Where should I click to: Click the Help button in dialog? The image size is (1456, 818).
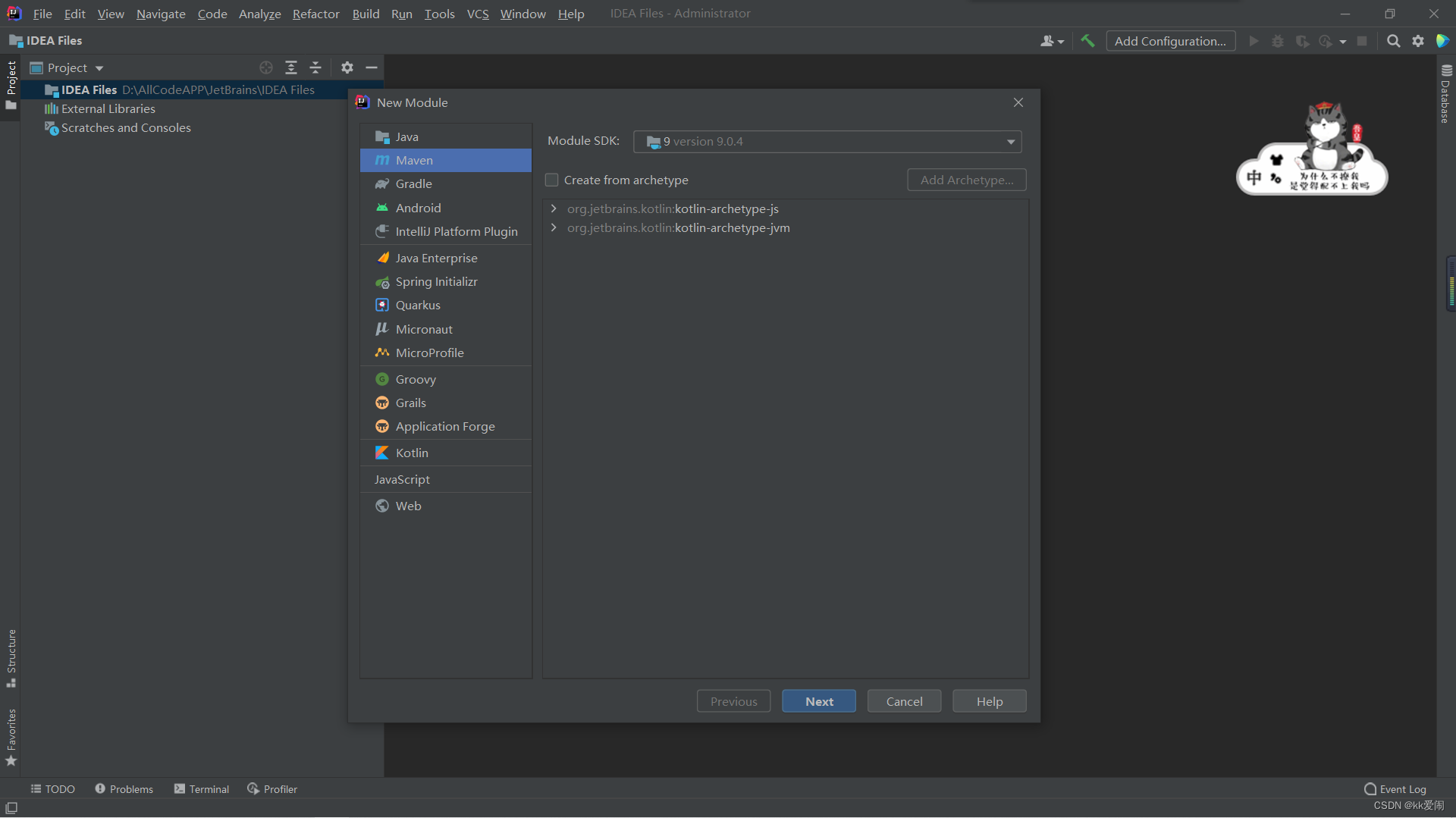pyautogui.click(x=990, y=701)
